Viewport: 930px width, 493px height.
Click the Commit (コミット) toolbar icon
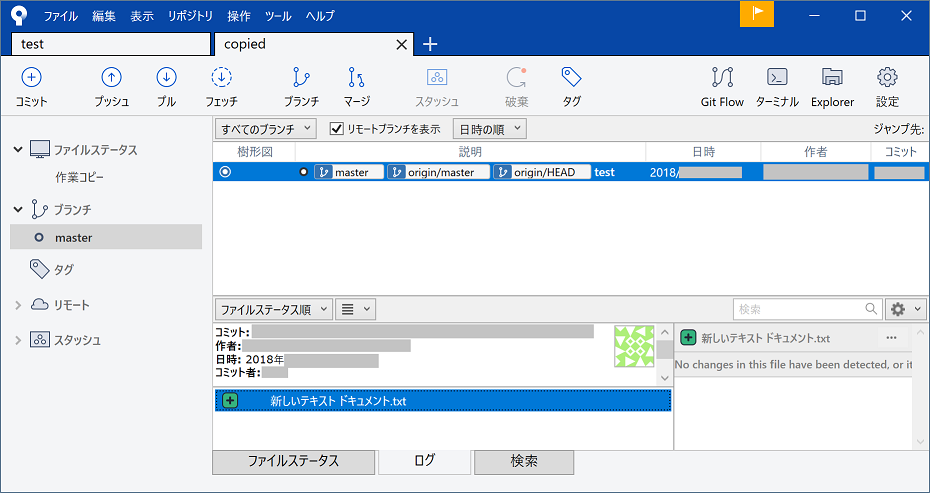click(x=31, y=78)
